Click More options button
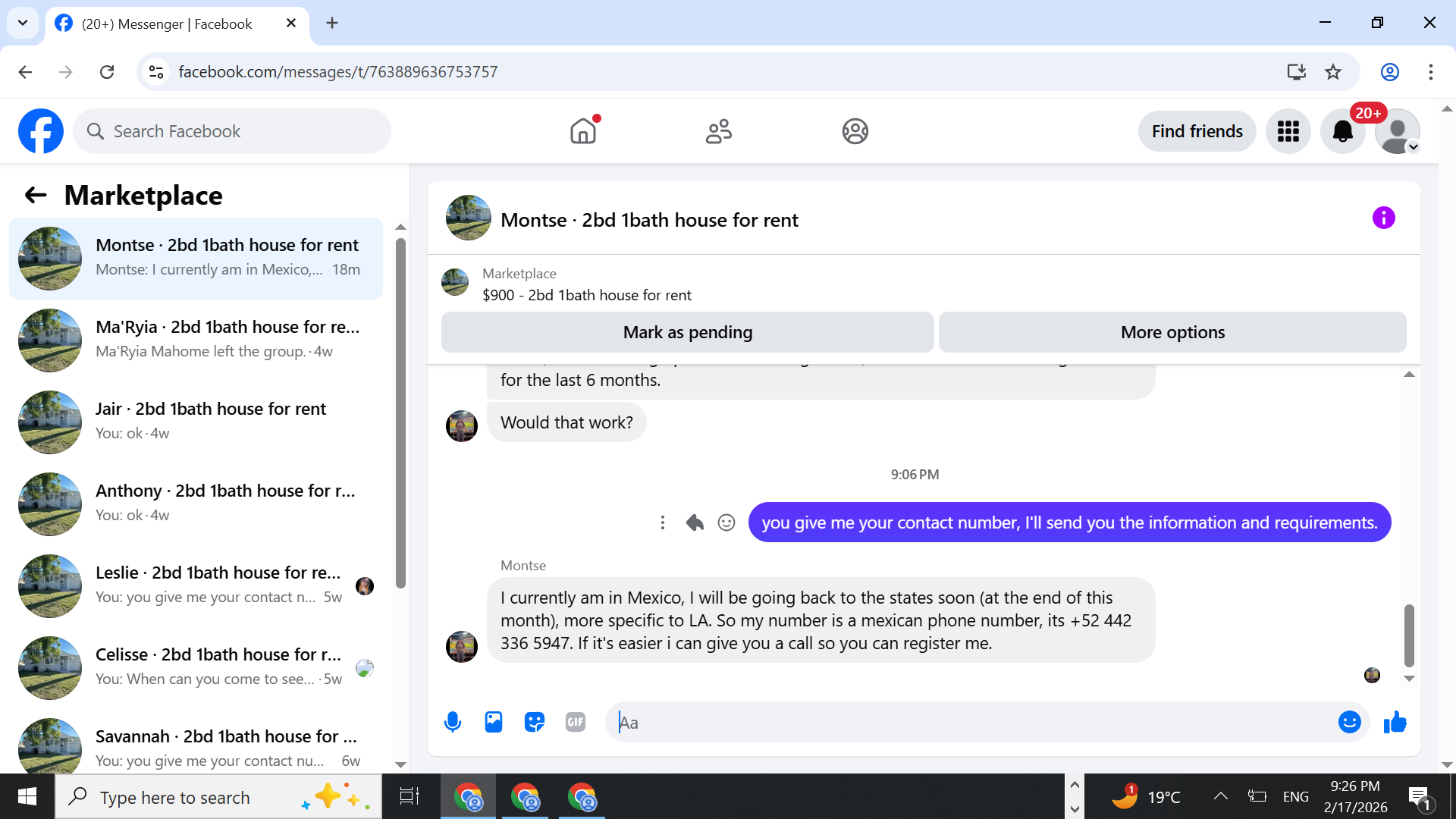Image resolution: width=1456 pixels, height=819 pixels. tap(1172, 332)
